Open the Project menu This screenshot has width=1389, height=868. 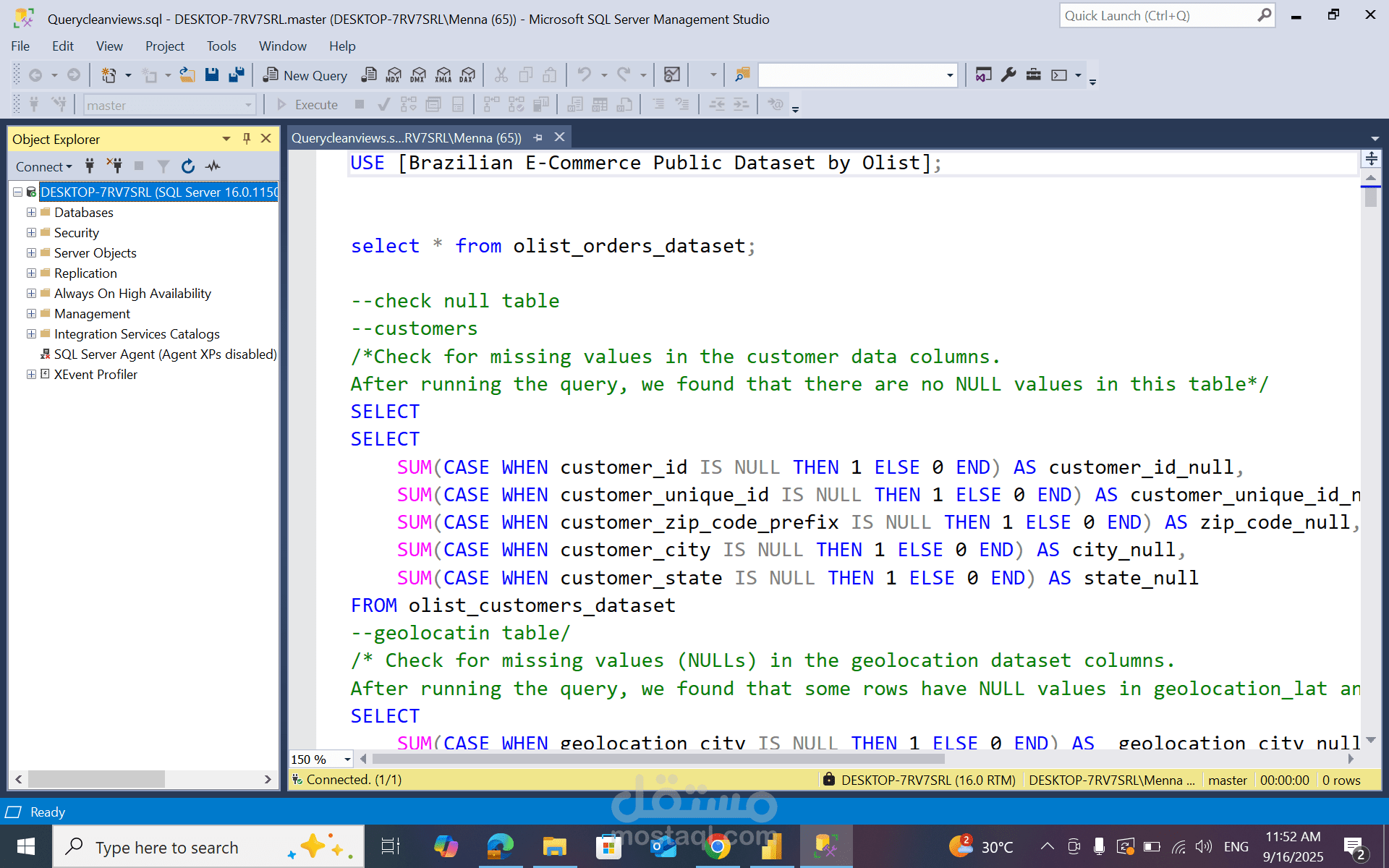click(165, 46)
